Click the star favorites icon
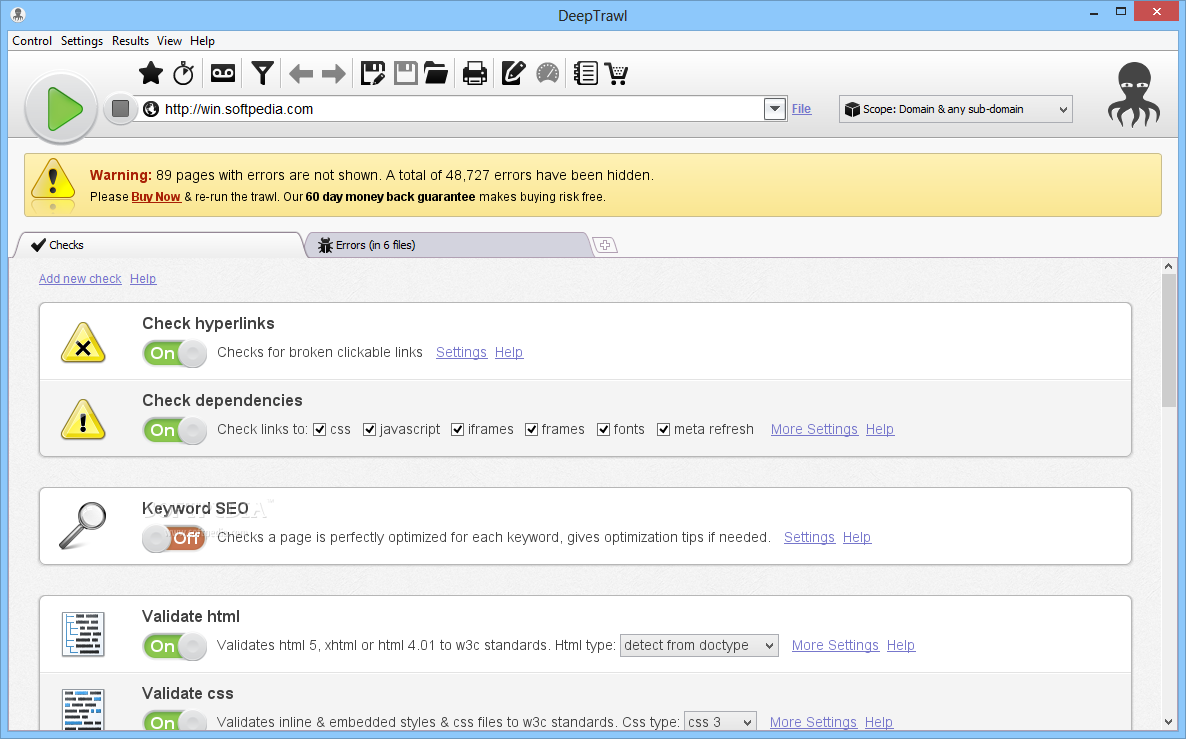The width and height of the screenshot is (1186, 739). [x=151, y=73]
